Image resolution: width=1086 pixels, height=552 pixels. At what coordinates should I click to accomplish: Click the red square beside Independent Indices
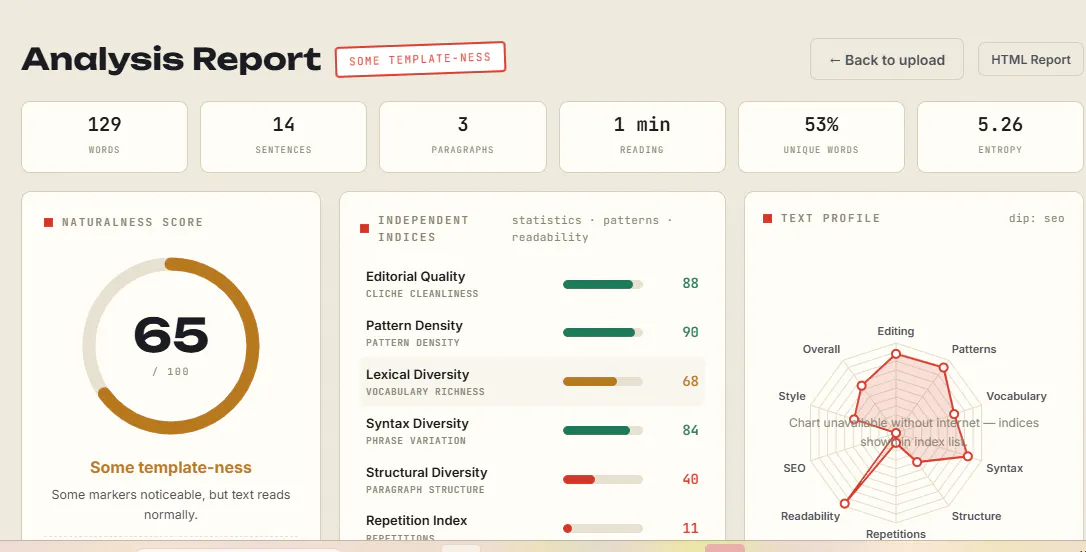364,229
